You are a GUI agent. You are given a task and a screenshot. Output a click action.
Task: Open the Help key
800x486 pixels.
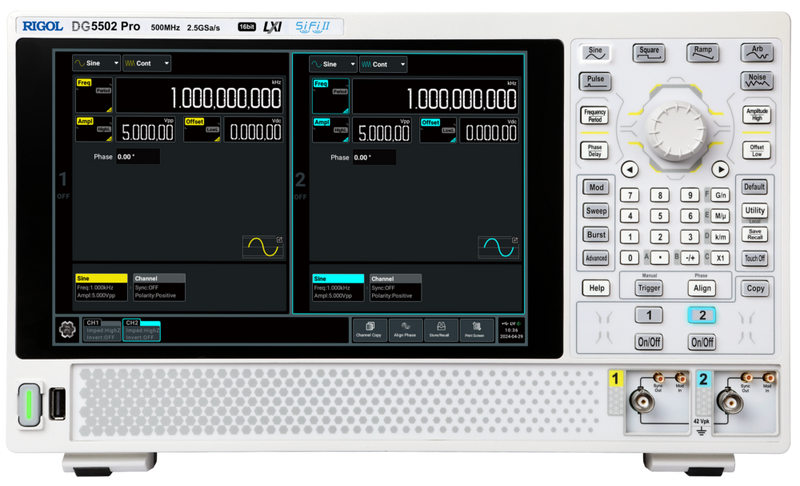pos(596,288)
